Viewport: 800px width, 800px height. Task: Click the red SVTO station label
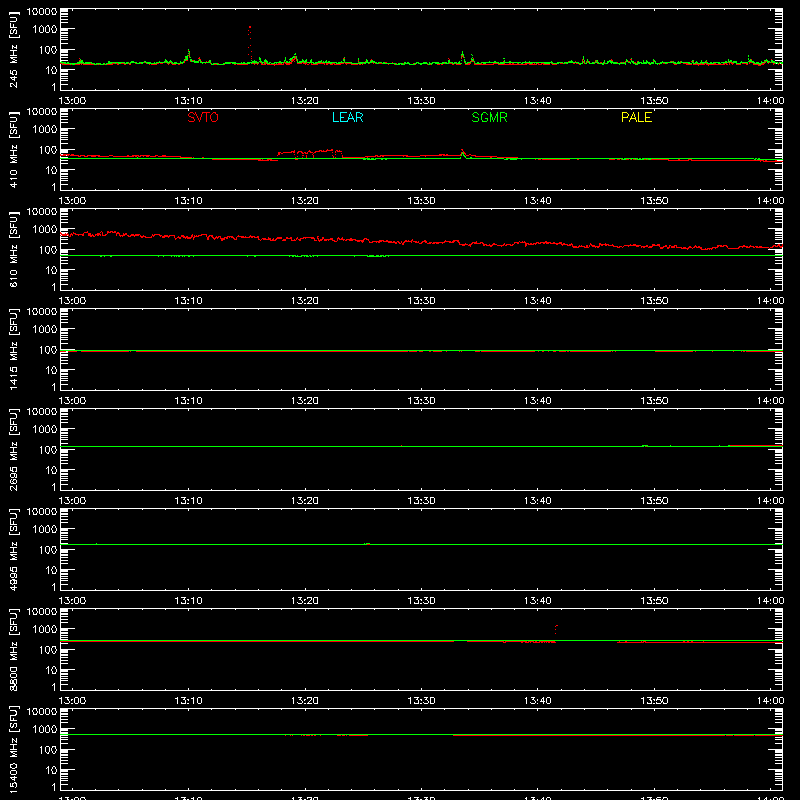coord(203,117)
